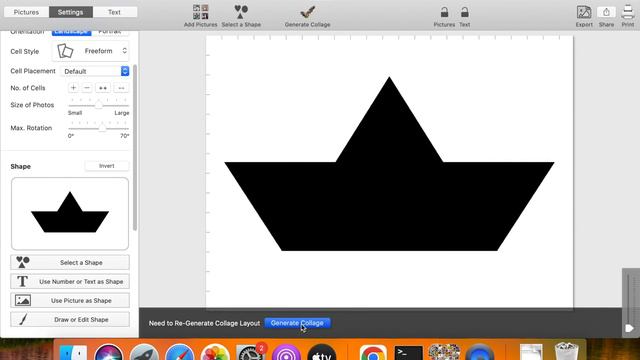Open Terminal from the dock
640x360 pixels.
tap(408, 353)
